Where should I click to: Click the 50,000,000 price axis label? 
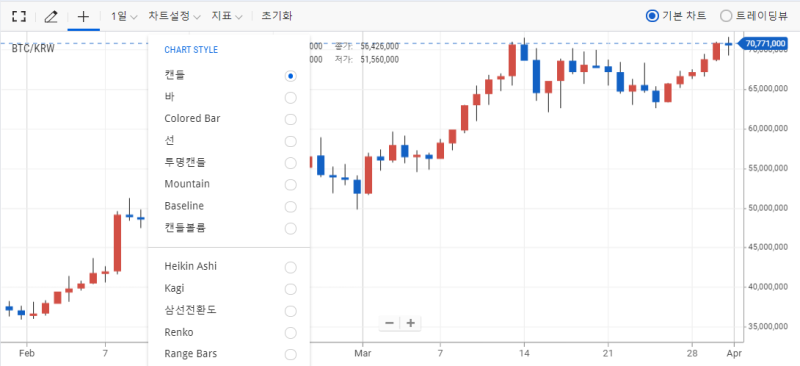click(768, 208)
